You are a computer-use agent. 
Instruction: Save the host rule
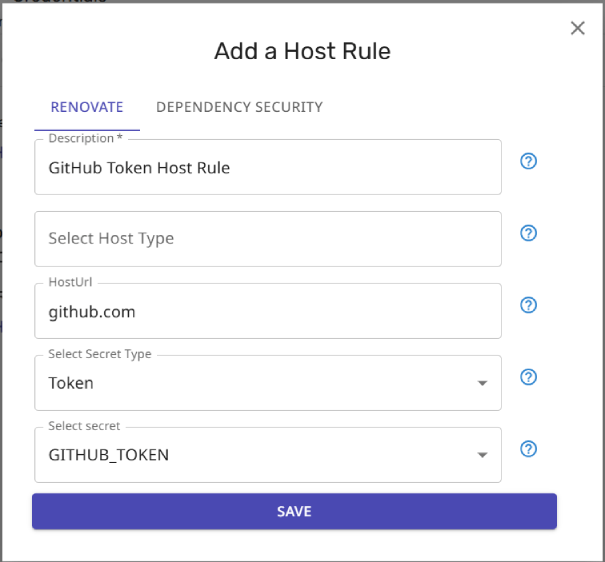click(294, 511)
